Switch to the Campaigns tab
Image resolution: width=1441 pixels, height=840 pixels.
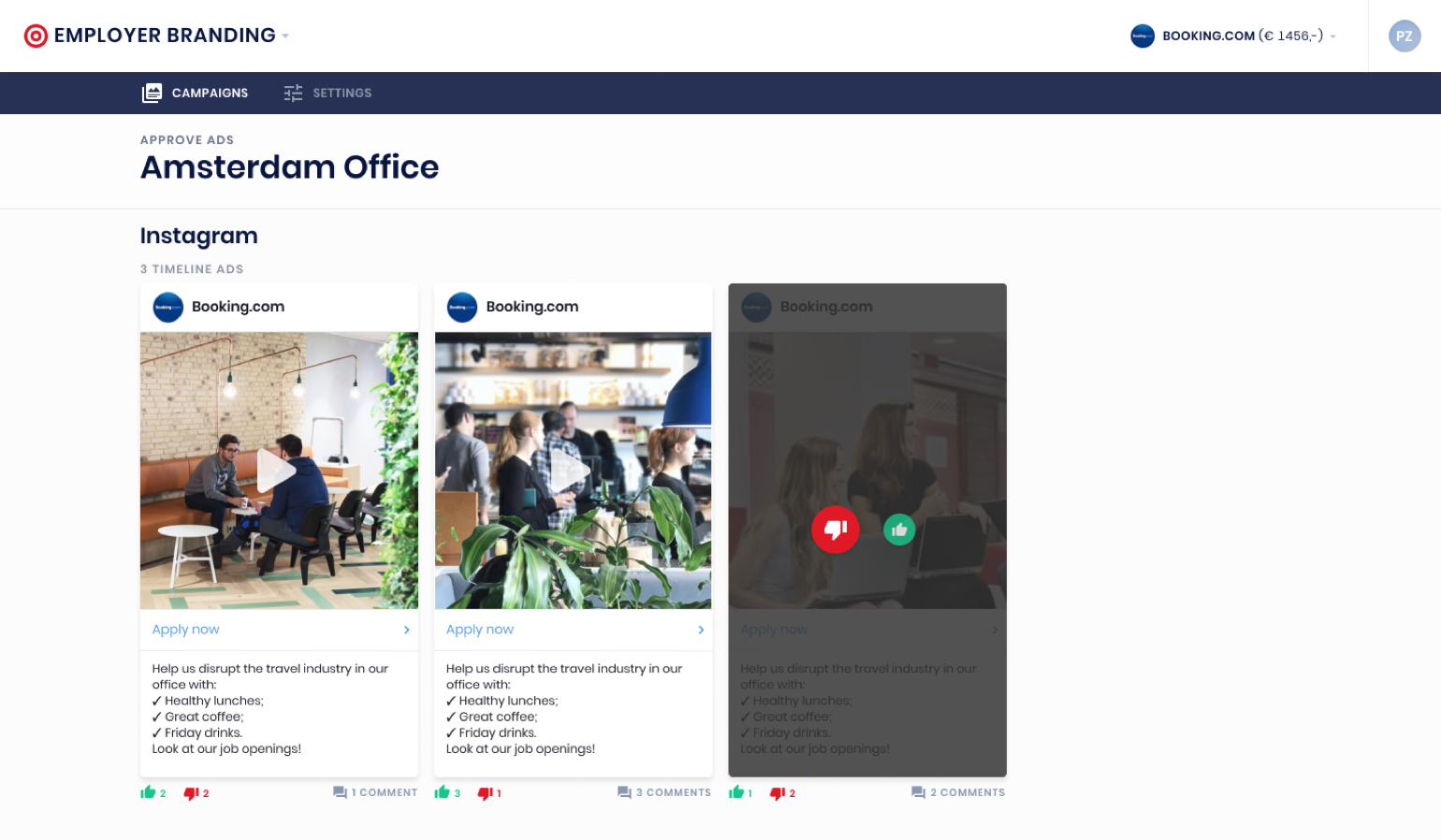pos(196,93)
